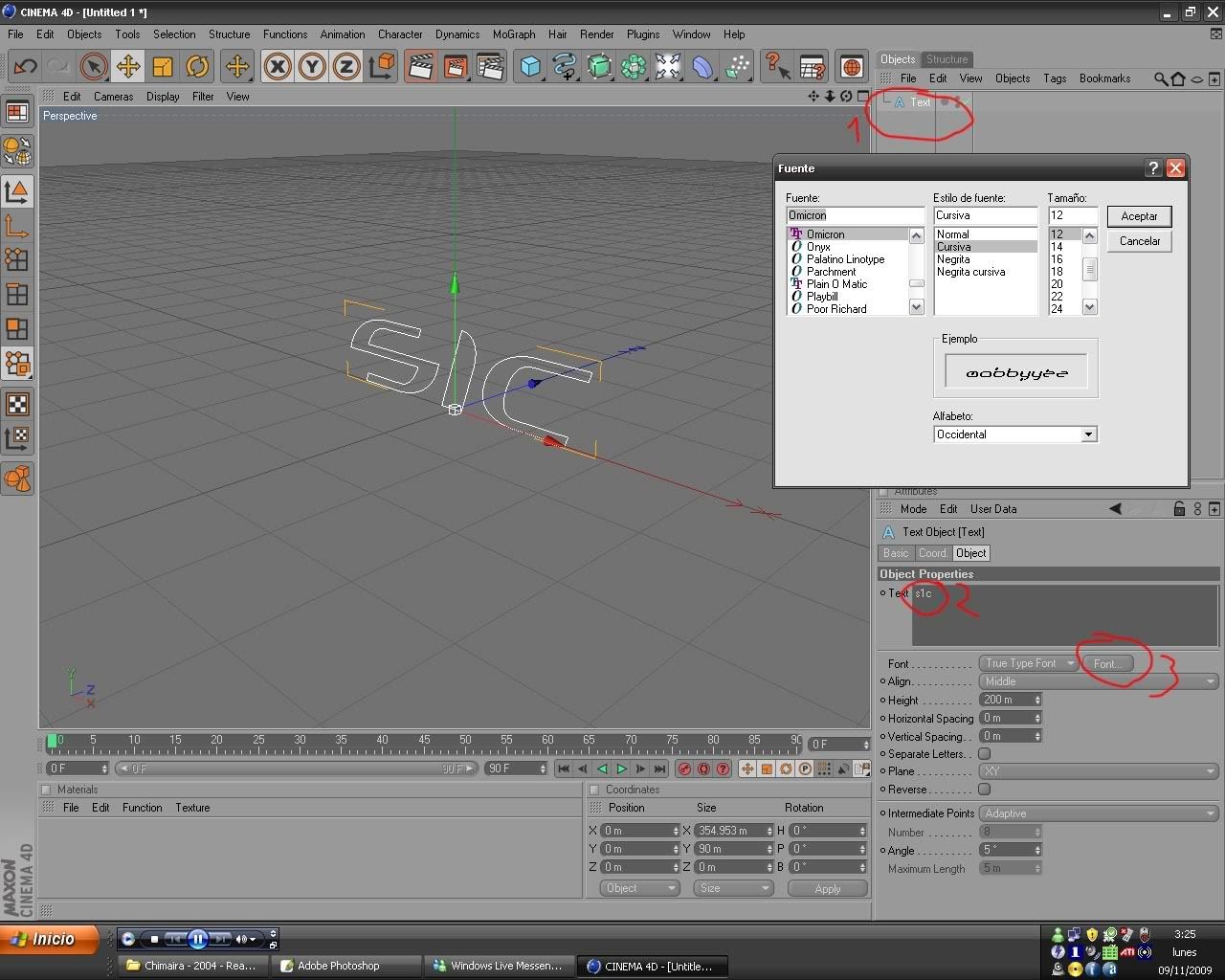Render the active view
The height and width of the screenshot is (980, 1225).
(x=420, y=66)
